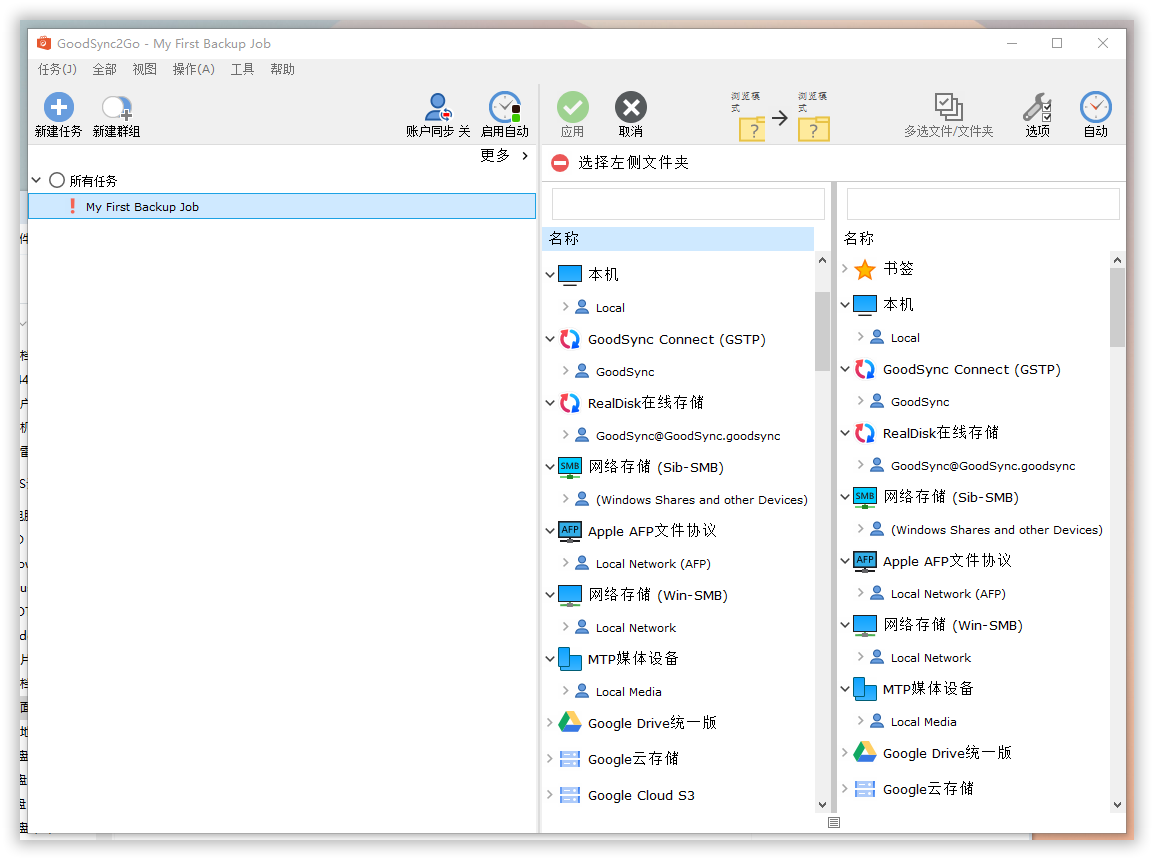This screenshot has width=1154, height=860.
Task: Collapse GoodSync Connect (GSTP) in left pane
Action: (x=550, y=339)
